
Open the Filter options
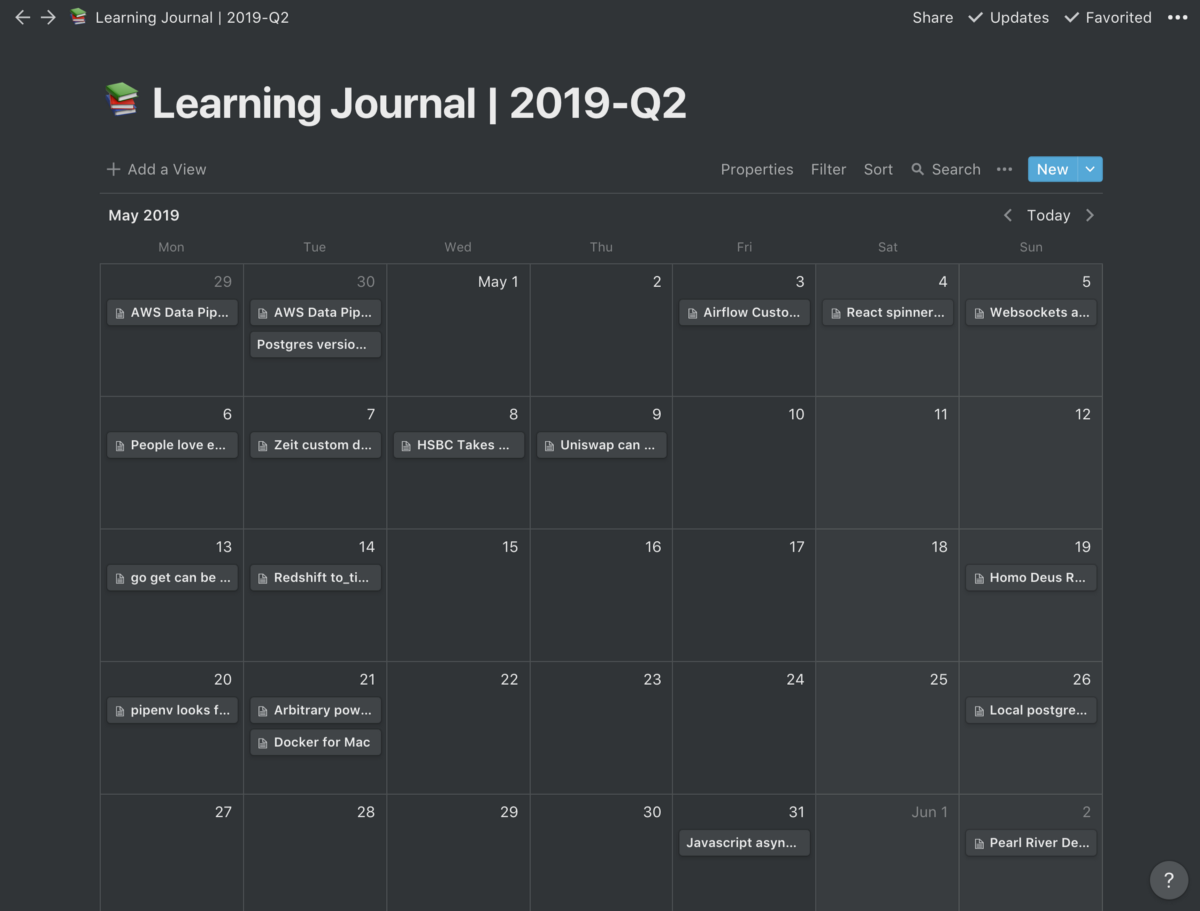tap(828, 170)
